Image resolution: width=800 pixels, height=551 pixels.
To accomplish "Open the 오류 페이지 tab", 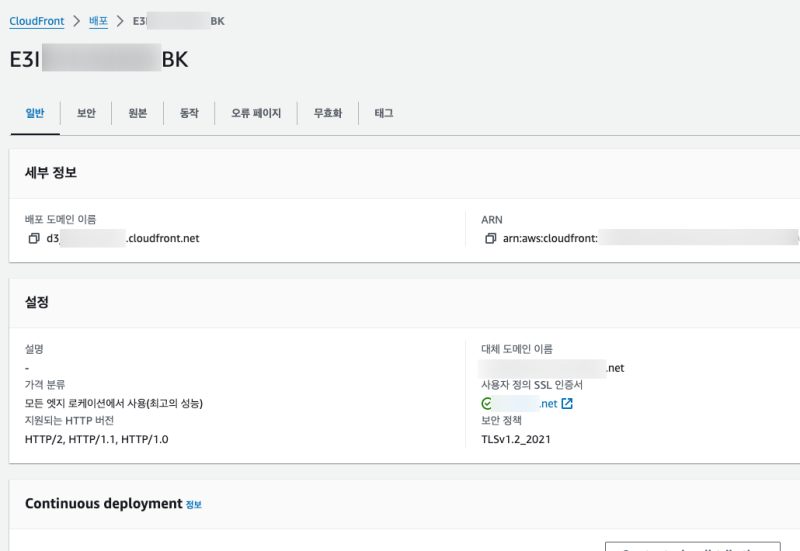I will point(256,113).
